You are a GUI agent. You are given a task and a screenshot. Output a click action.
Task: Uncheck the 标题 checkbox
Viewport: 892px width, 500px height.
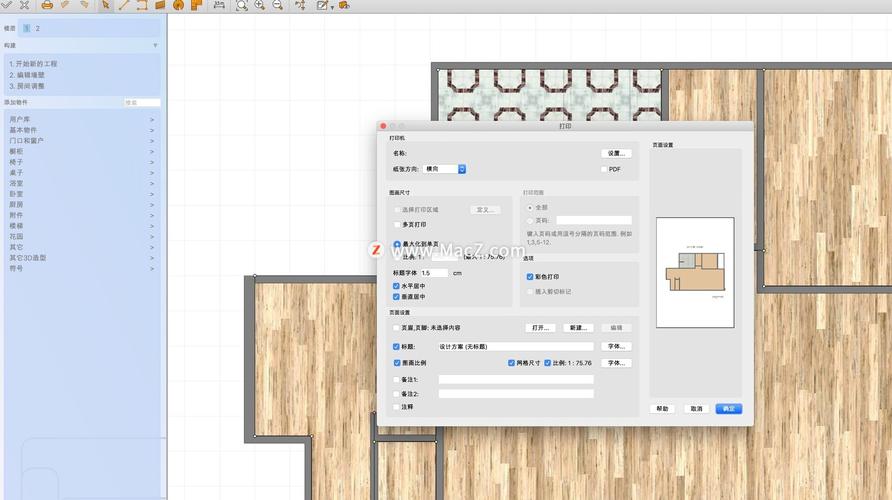tap(396, 346)
